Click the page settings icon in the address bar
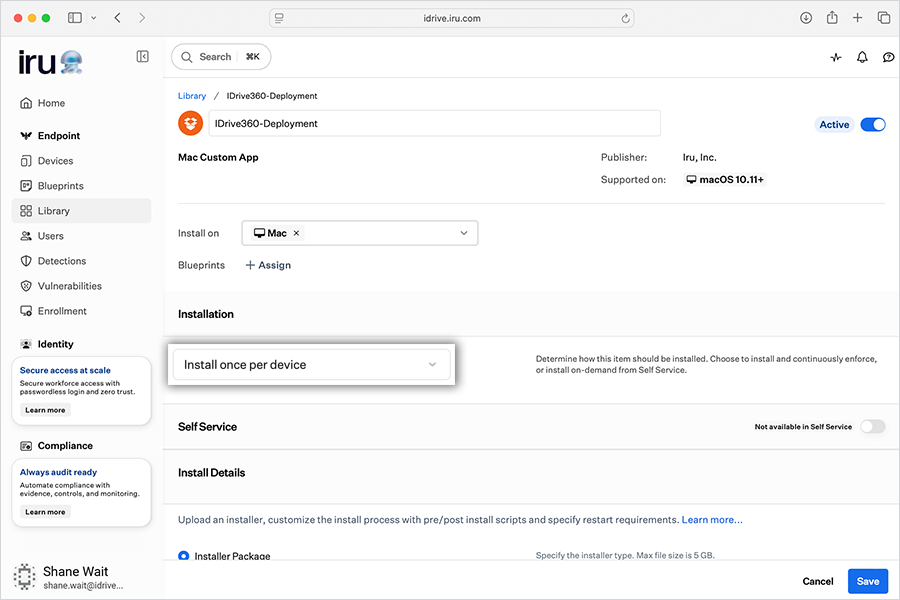The height and width of the screenshot is (600, 900). coord(279,18)
